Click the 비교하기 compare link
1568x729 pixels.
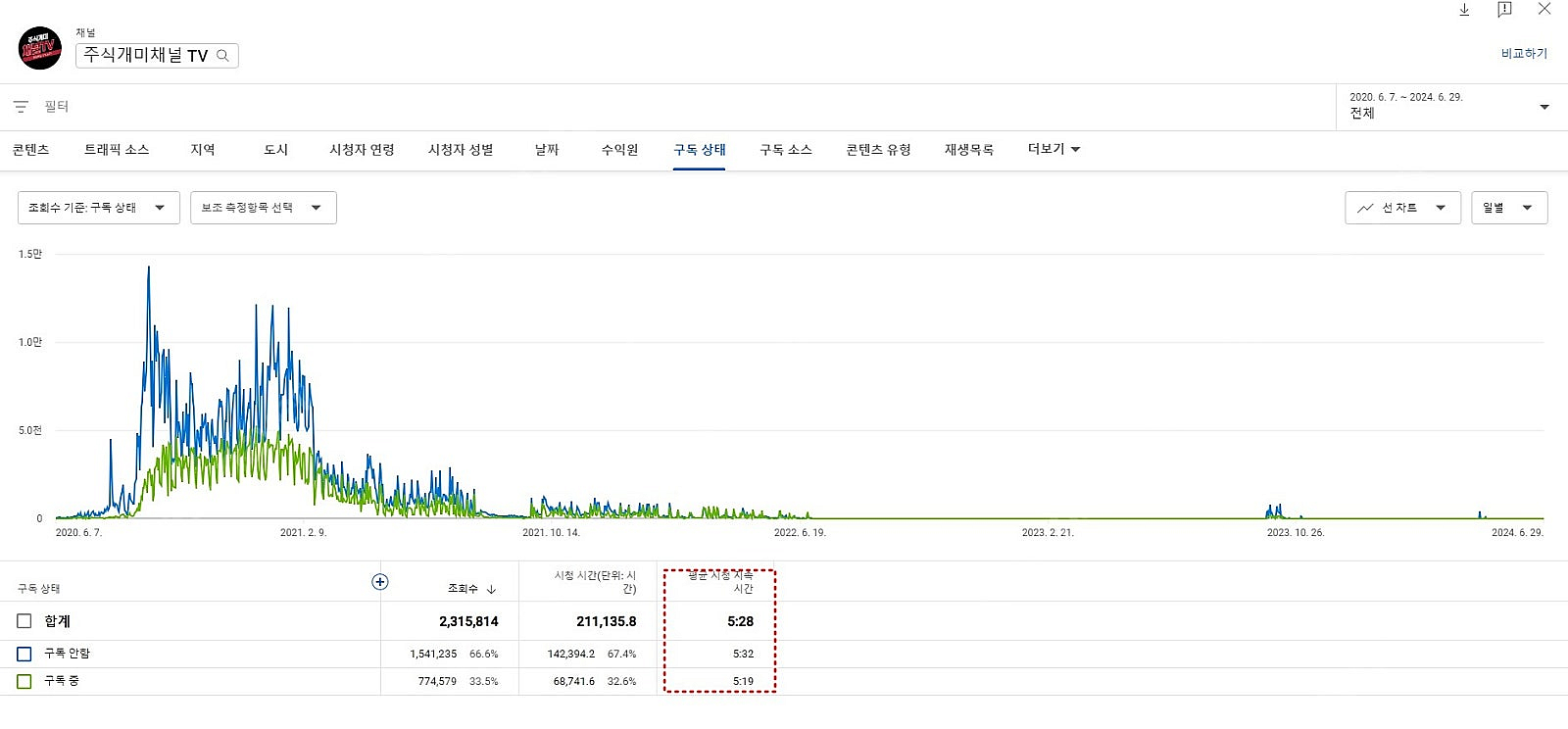pos(1524,54)
